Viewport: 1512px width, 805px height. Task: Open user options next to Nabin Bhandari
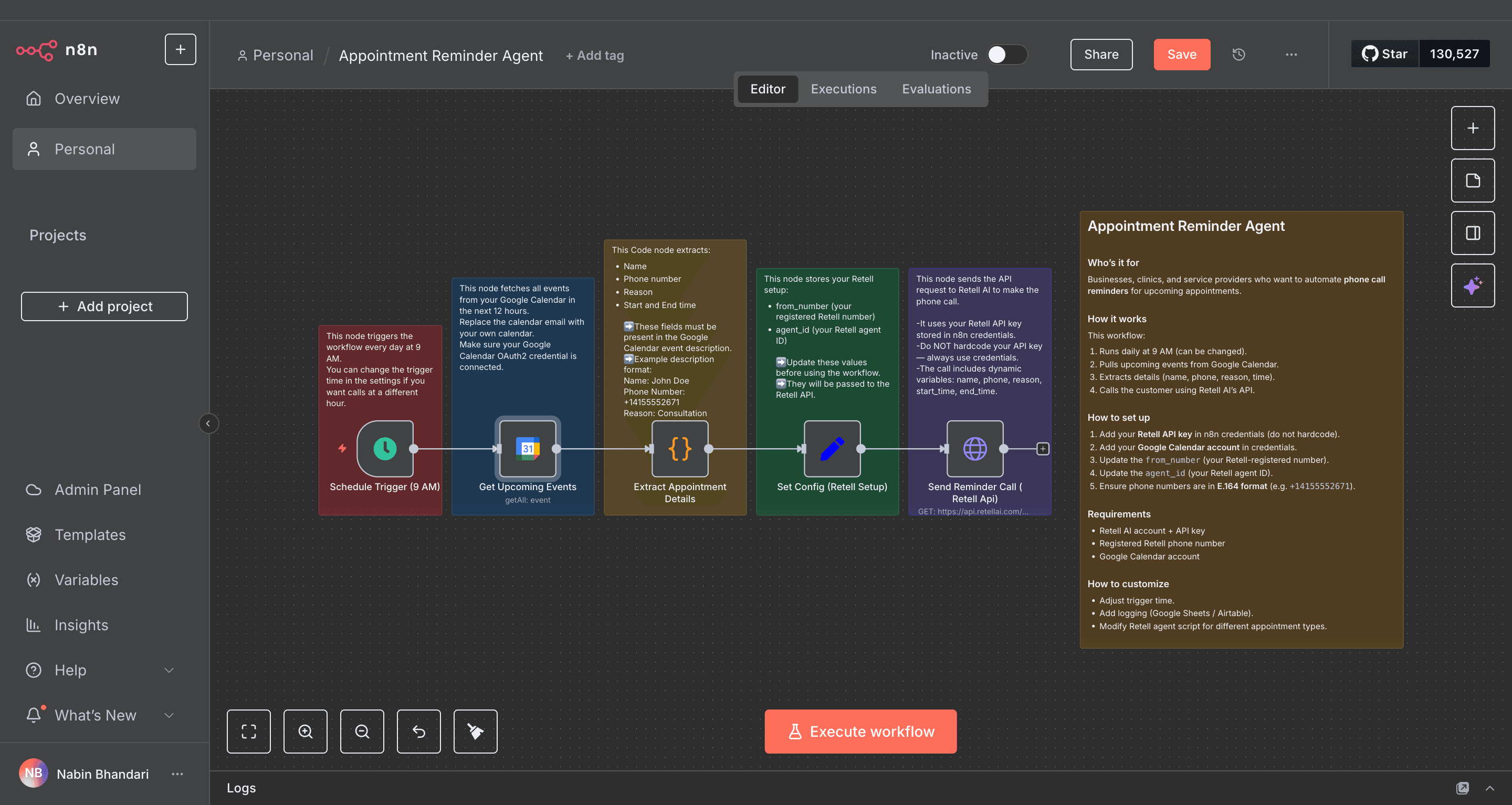(x=177, y=774)
